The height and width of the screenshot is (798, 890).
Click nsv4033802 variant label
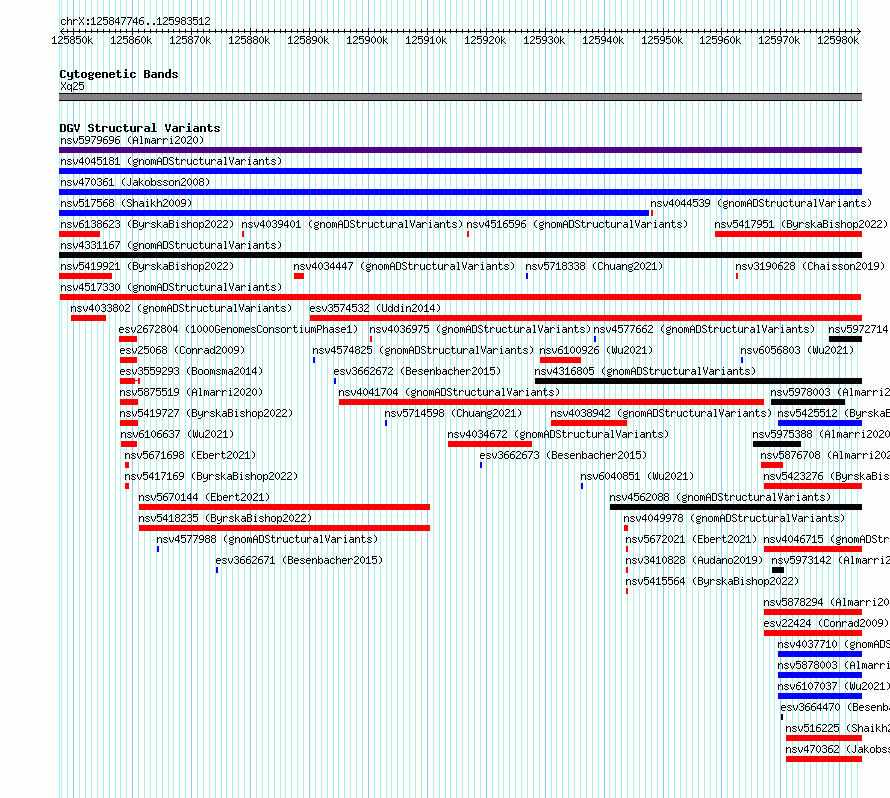point(181,308)
